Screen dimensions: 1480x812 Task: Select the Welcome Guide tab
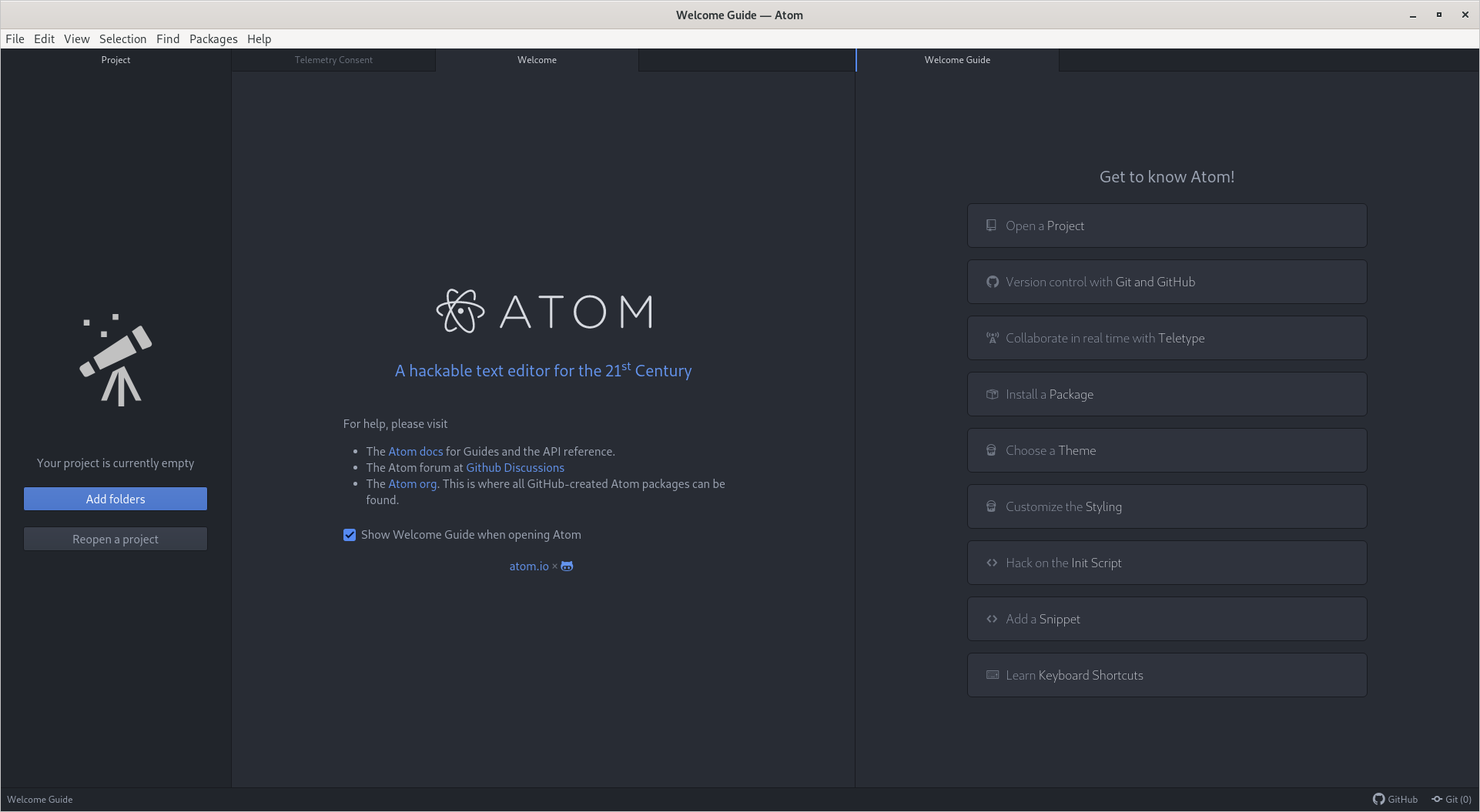tap(957, 60)
